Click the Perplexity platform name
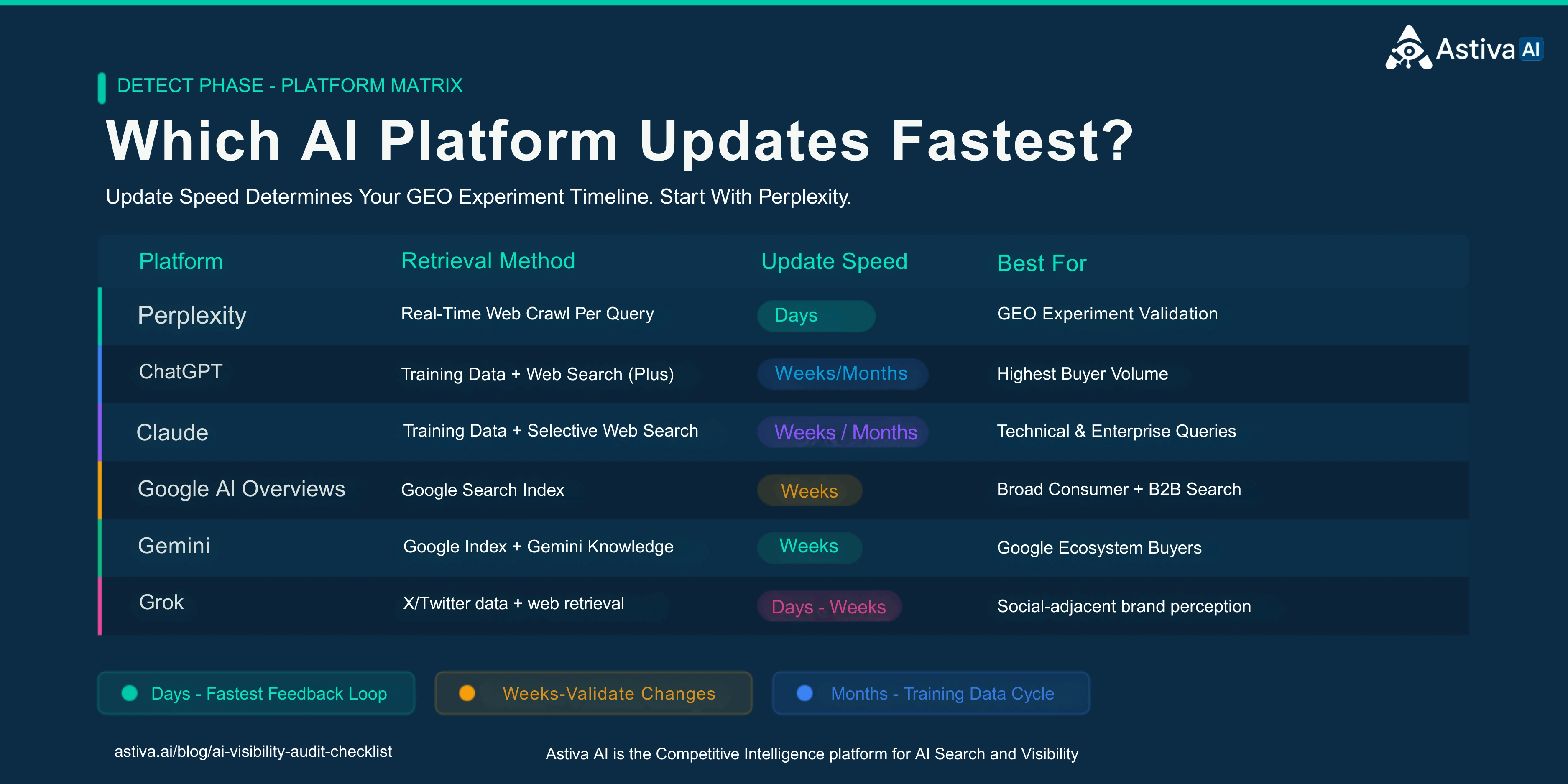The image size is (1568, 784). pyautogui.click(x=192, y=315)
